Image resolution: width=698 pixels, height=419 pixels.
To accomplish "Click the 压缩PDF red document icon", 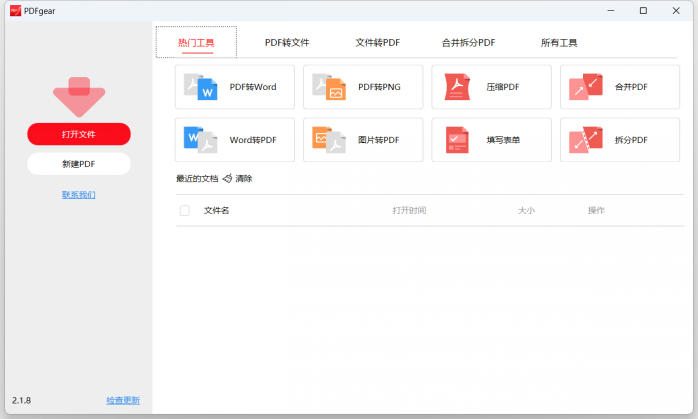I will click(x=457, y=87).
